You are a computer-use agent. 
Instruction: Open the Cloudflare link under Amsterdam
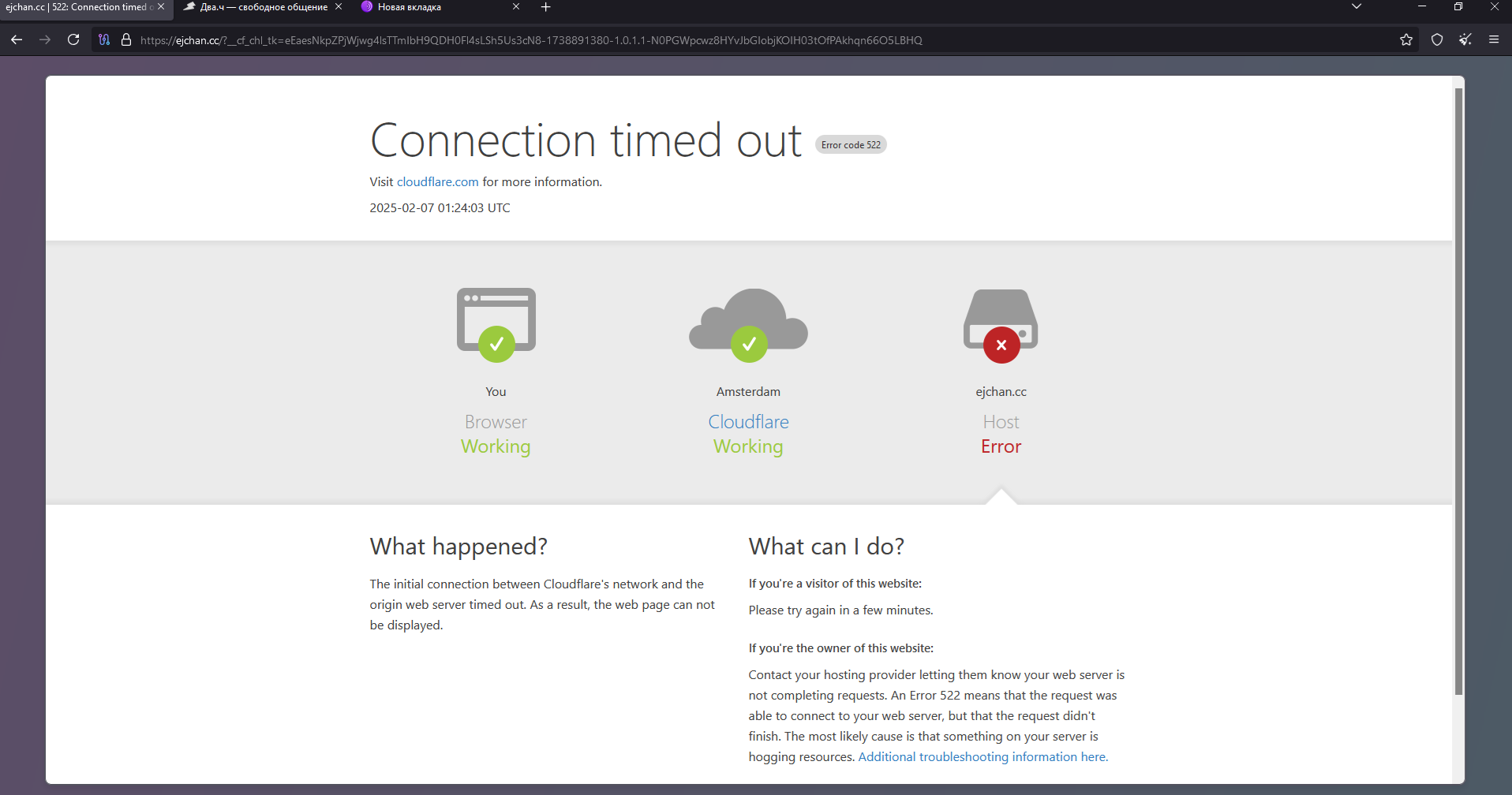pos(748,422)
